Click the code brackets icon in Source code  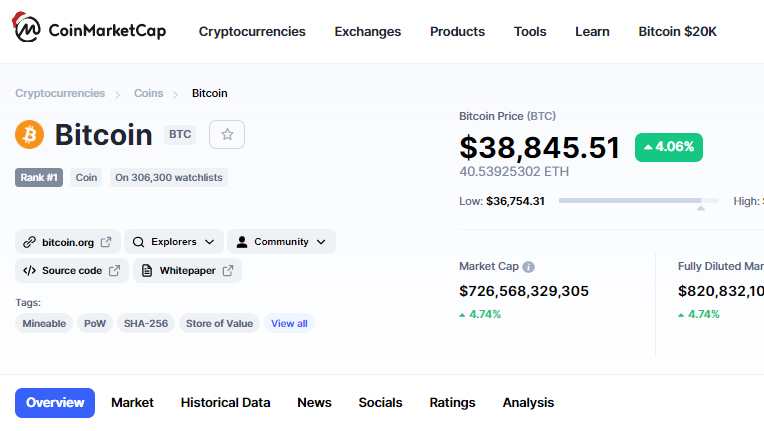[29, 271]
